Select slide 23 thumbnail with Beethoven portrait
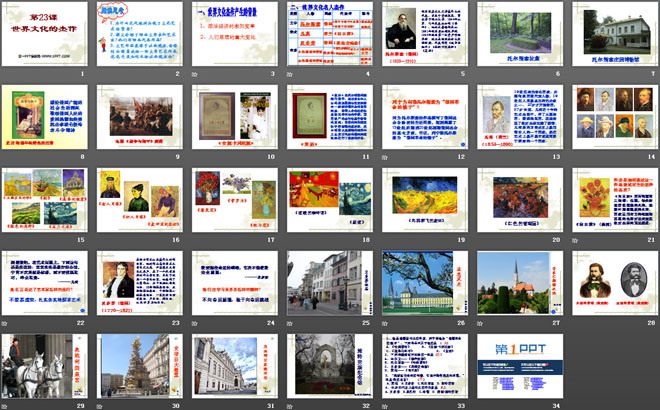Viewport: 660px width, 410px height. tap(140, 283)
